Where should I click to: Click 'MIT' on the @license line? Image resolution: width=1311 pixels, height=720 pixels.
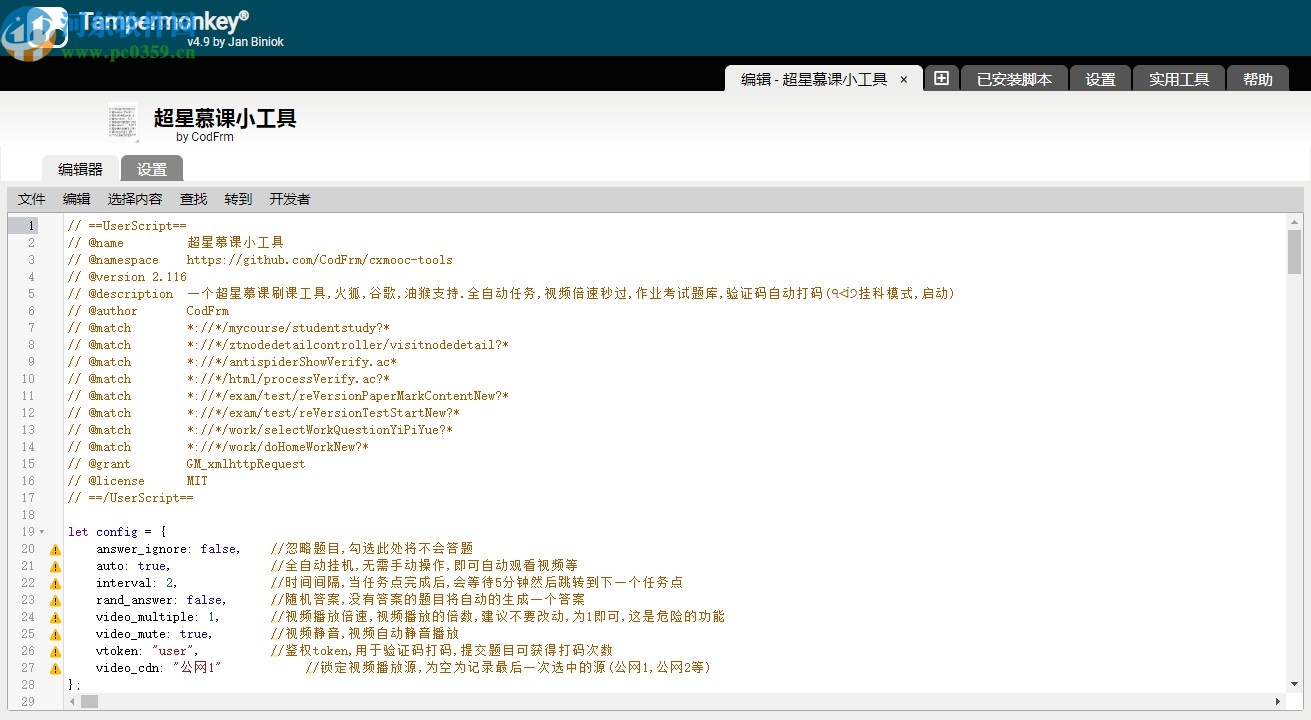point(197,481)
